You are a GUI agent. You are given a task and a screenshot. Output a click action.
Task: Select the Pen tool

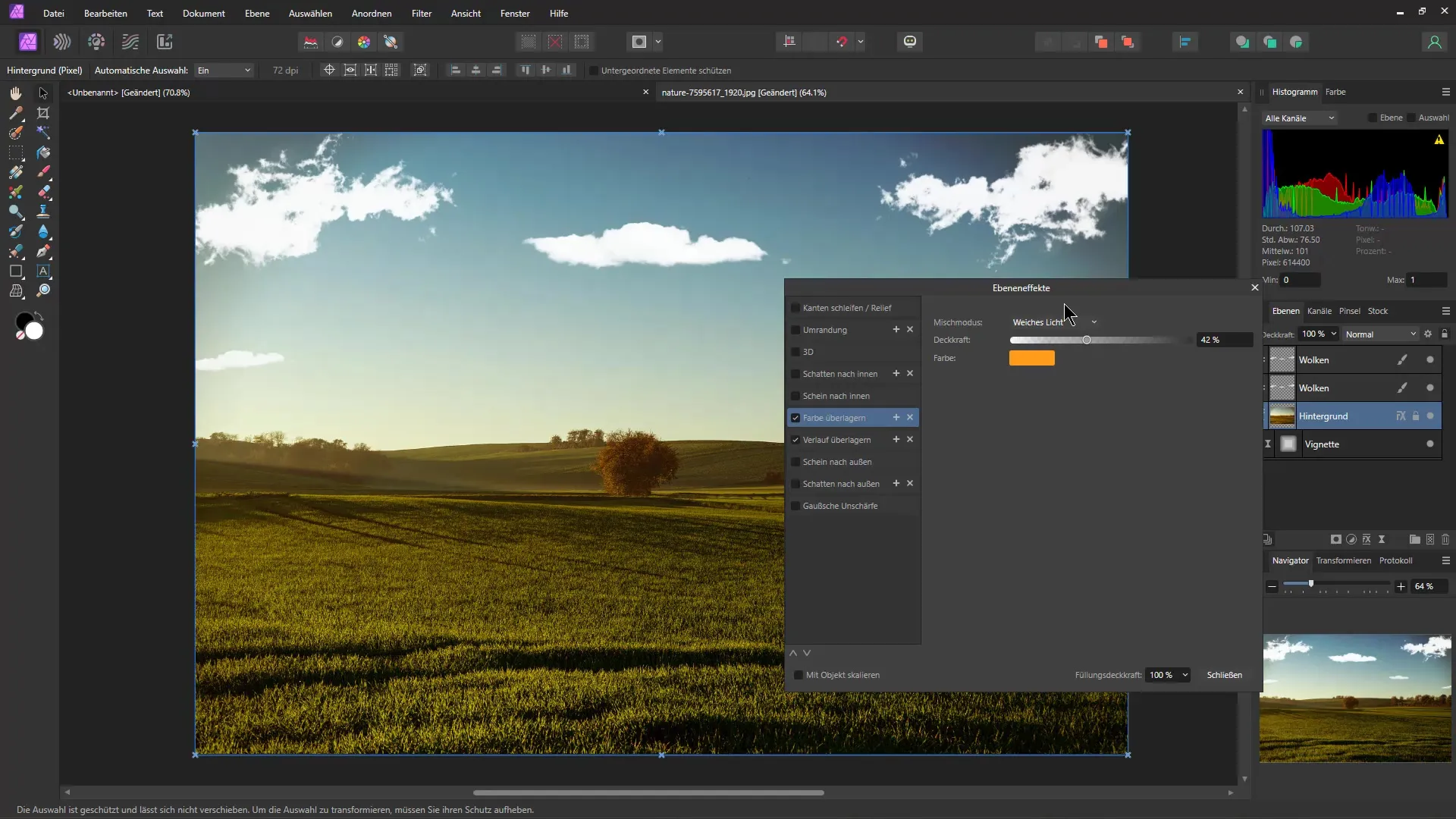click(43, 251)
